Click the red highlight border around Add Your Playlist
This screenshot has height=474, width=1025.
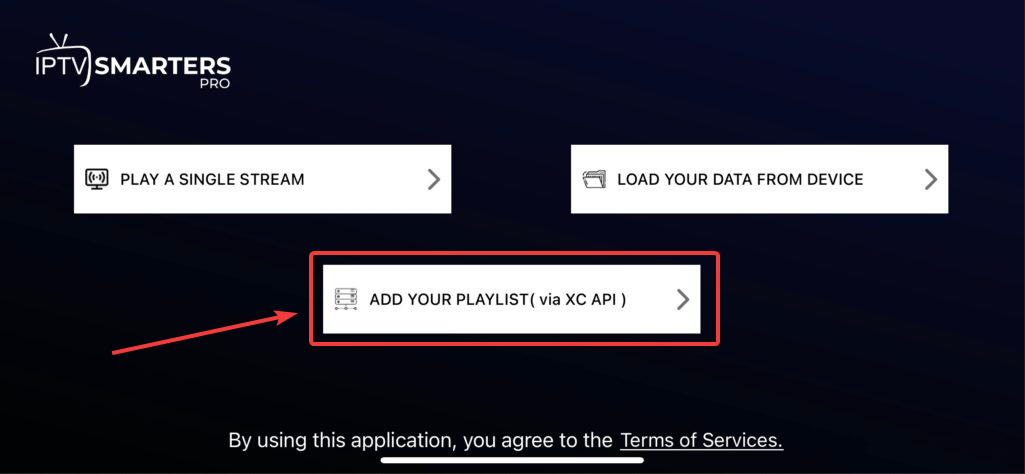tap(515, 255)
